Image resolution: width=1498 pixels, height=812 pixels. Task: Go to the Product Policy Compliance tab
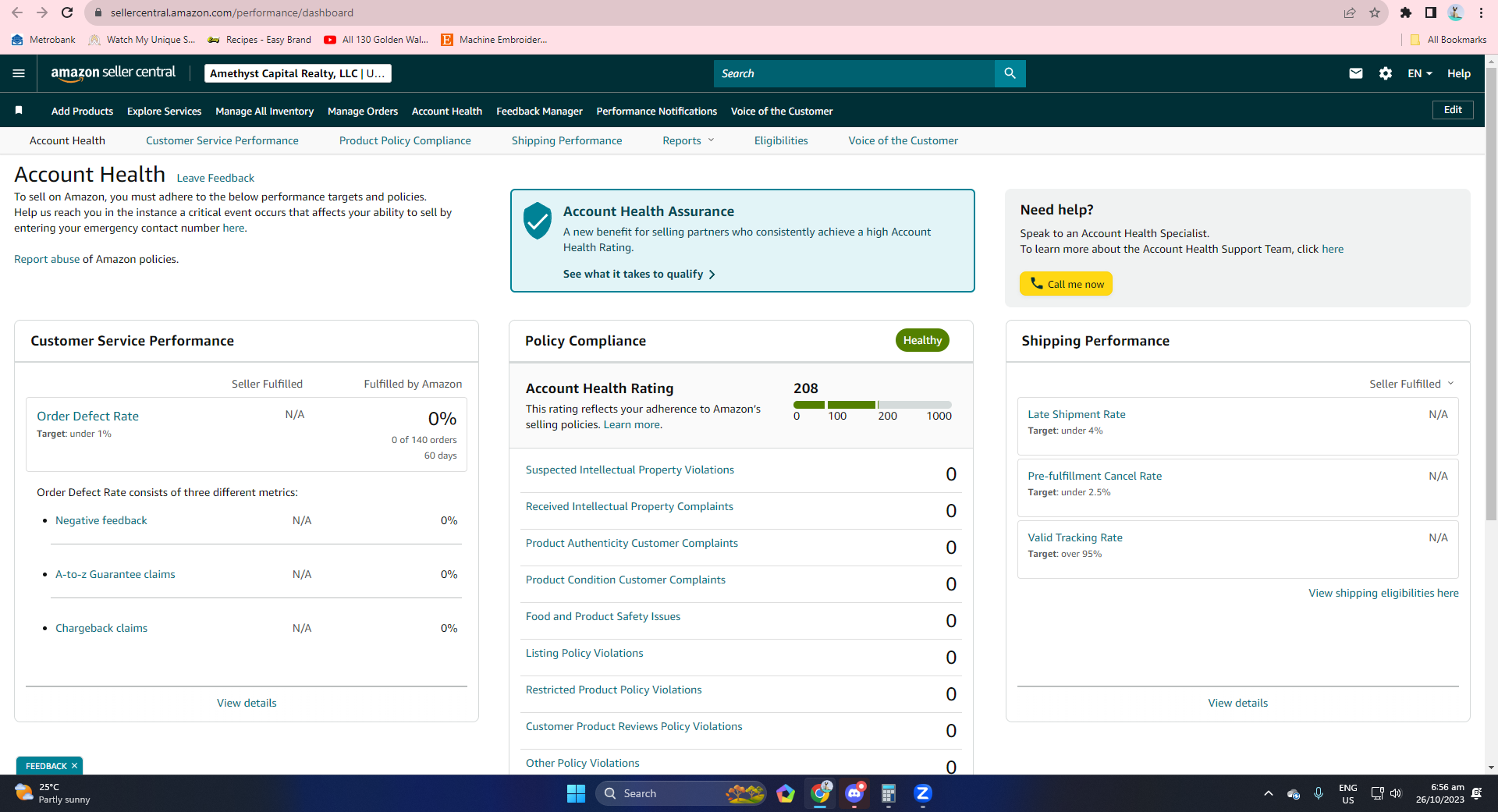[405, 140]
